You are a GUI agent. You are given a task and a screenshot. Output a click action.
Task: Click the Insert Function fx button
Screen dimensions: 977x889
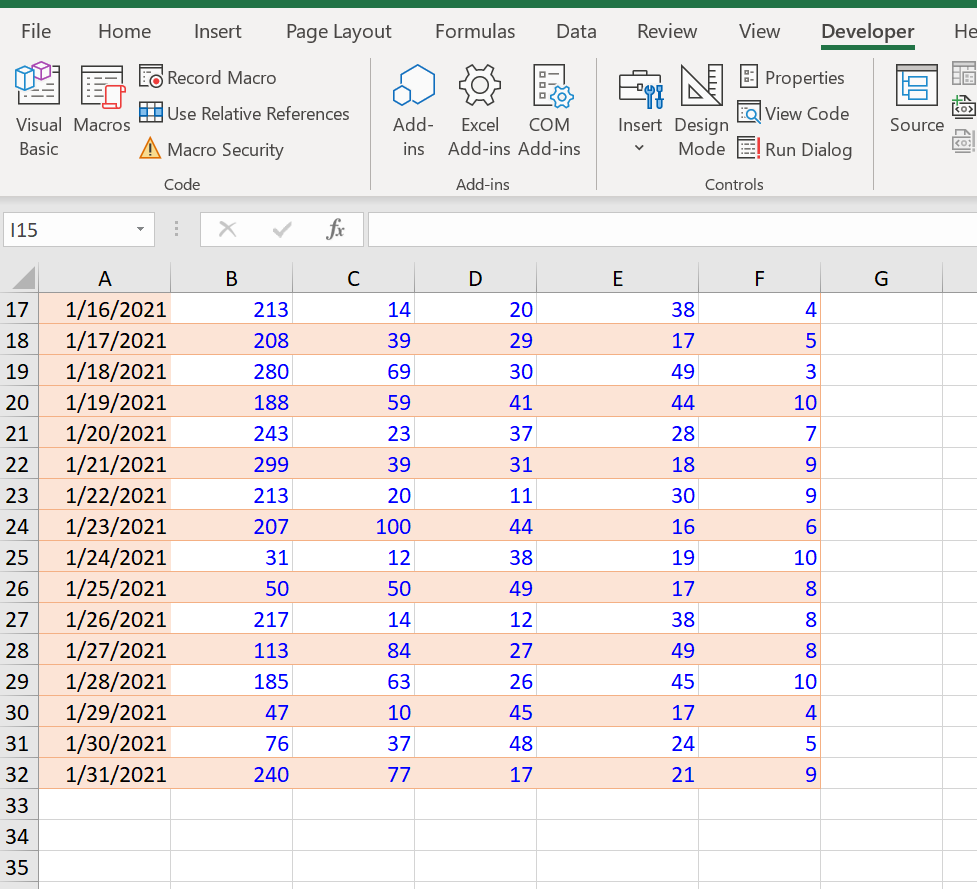[x=335, y=230]
